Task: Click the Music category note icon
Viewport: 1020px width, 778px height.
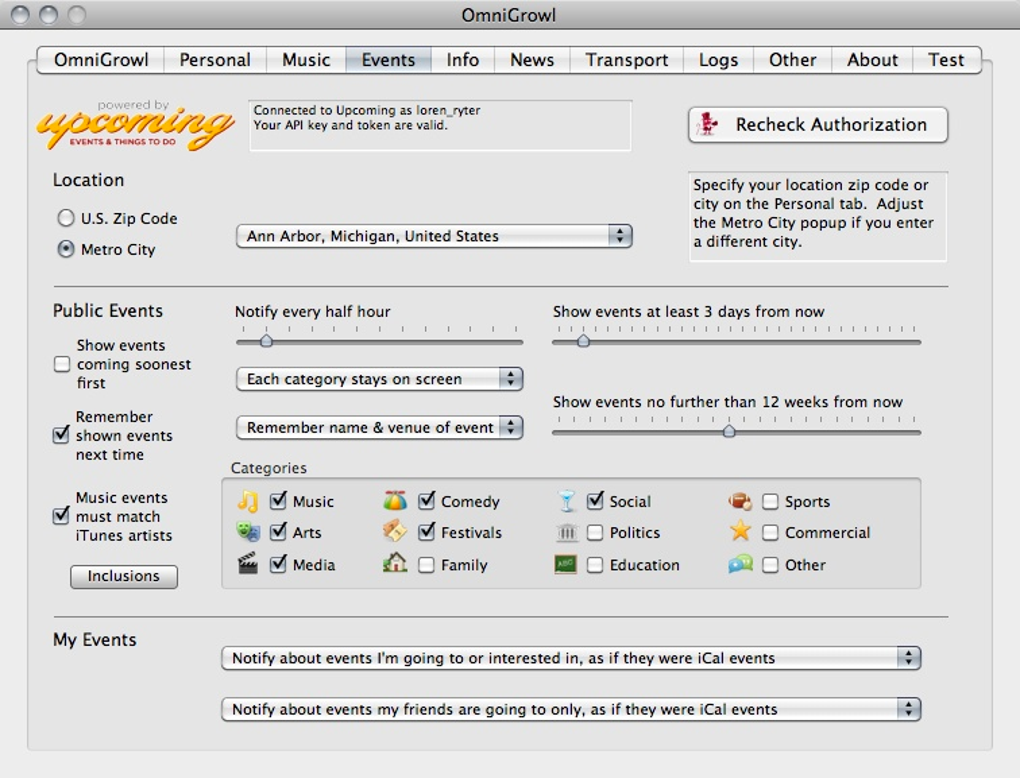Action: [248, 501]
